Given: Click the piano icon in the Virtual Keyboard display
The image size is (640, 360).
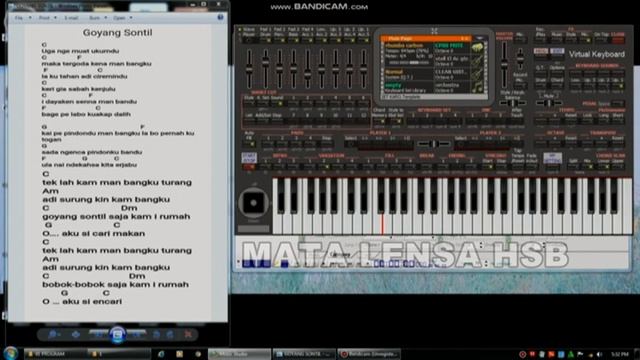Looking at the screenshot, I should [476, 47].
